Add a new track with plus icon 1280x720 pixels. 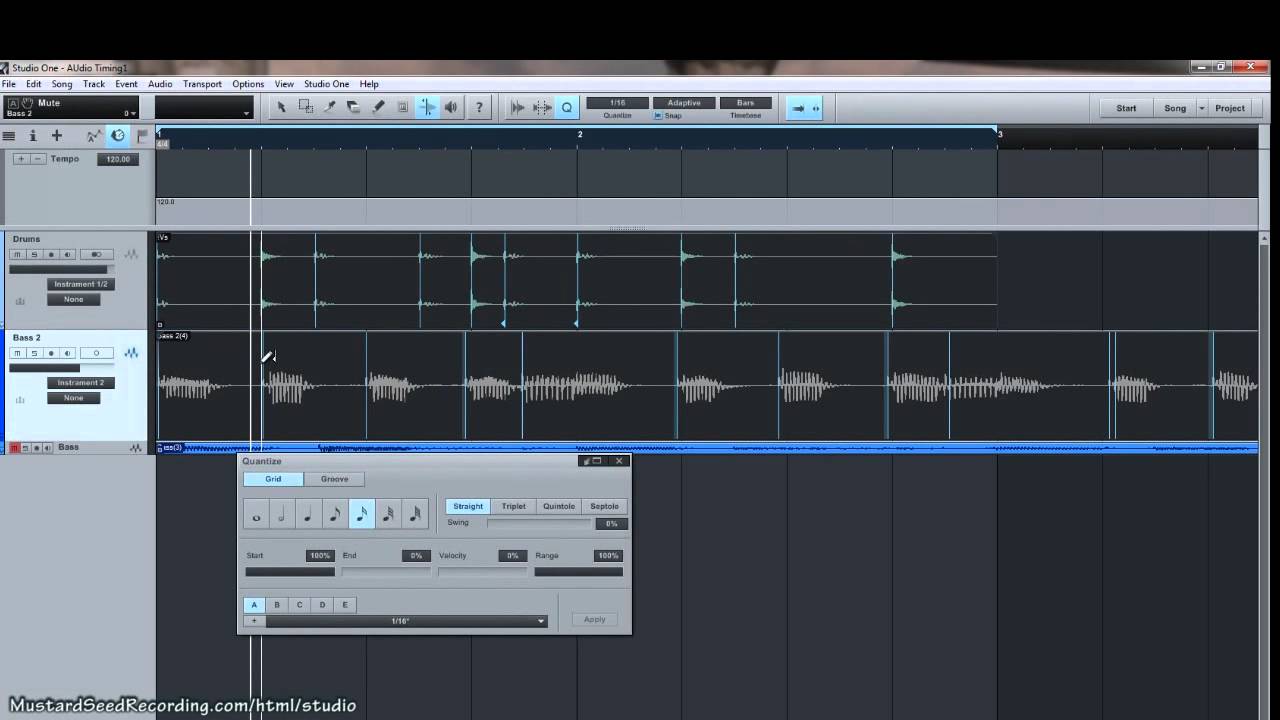pos(57,135)
